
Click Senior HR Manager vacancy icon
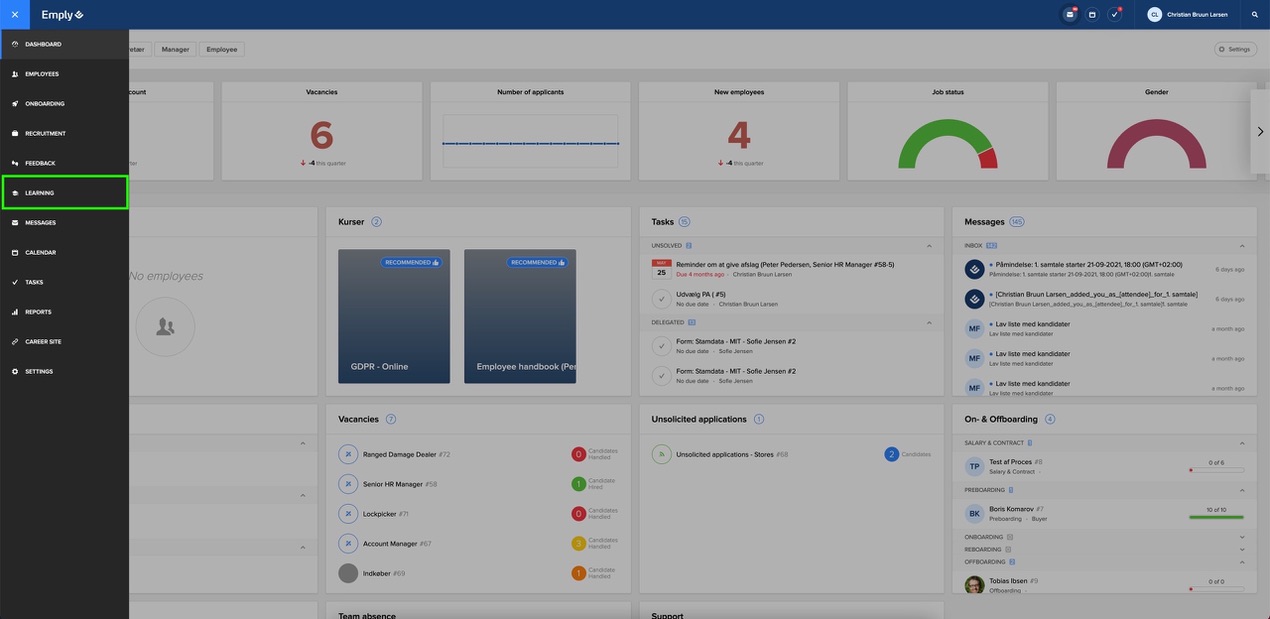point(348,484)
